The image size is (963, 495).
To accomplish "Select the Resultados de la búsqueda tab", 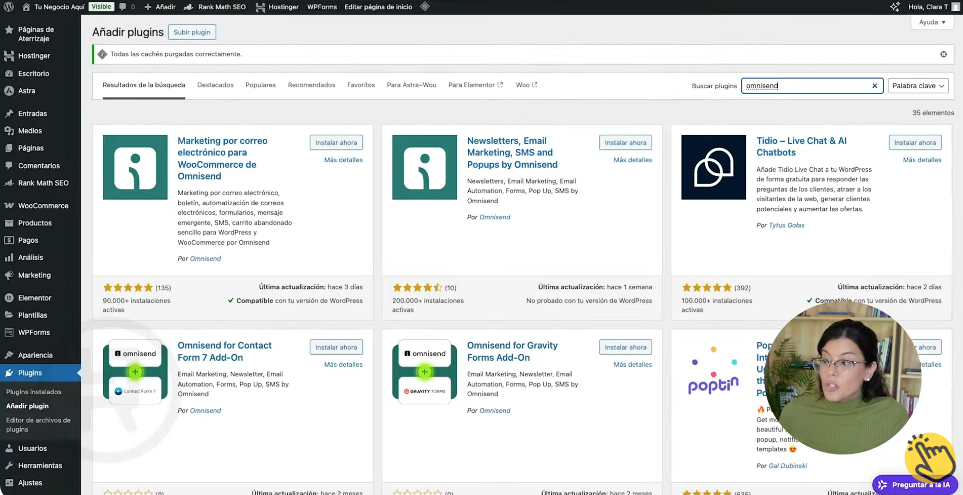I will 144,85.
